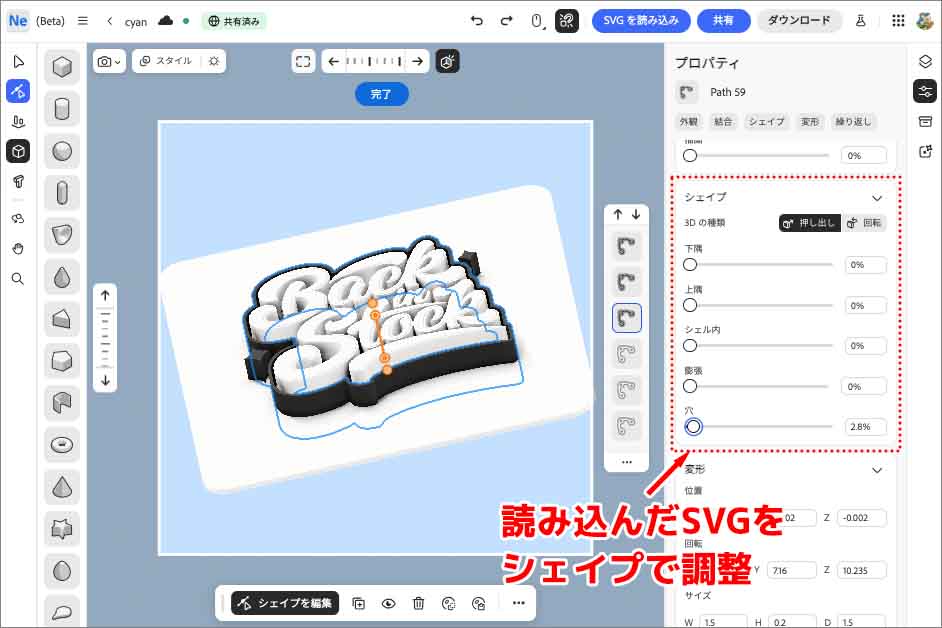Click the シェイプを編集 button

coord(285,603)
